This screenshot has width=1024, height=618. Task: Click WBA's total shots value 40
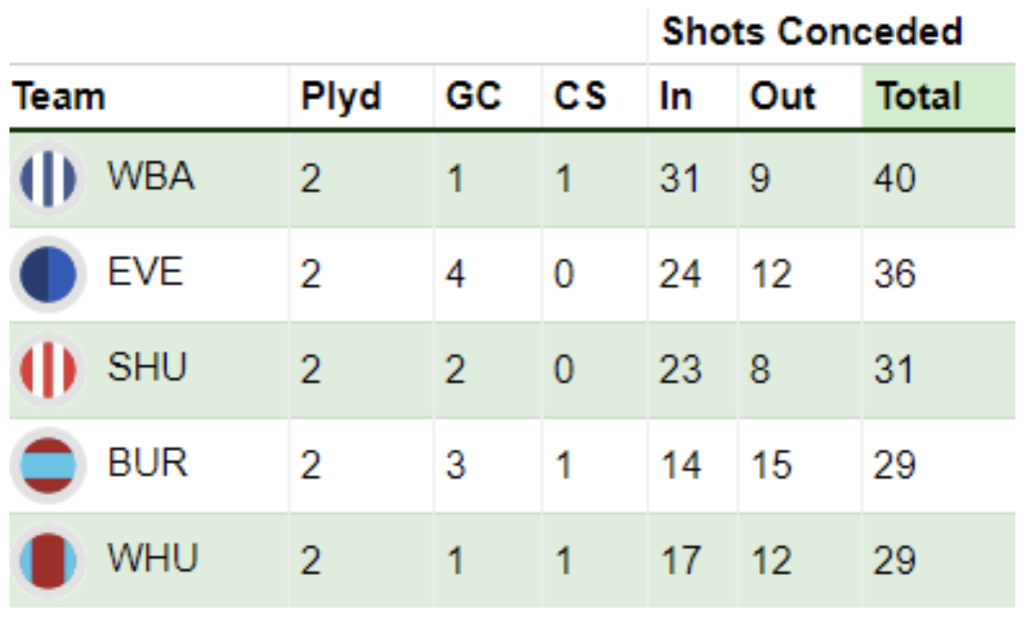895,178
